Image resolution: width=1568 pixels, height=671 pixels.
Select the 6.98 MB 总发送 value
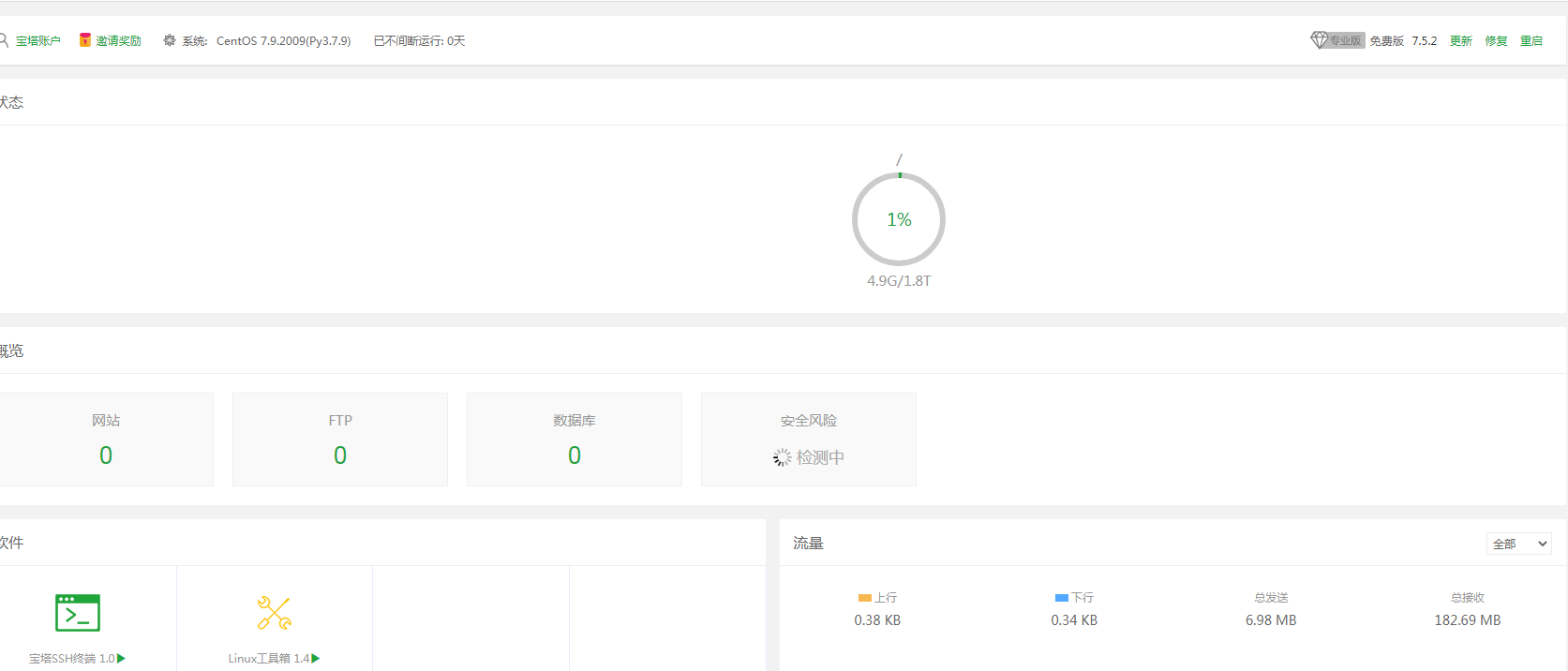tap(1271, 620)
